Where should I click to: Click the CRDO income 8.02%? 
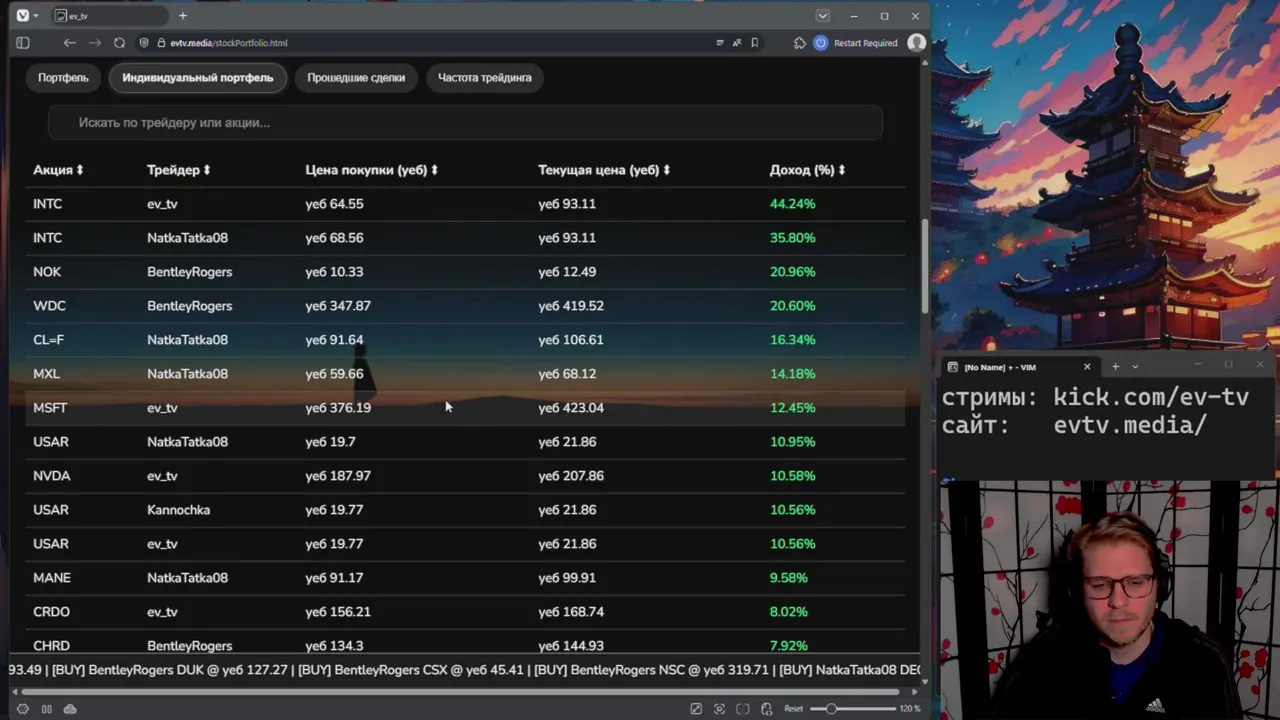point(788,612)
